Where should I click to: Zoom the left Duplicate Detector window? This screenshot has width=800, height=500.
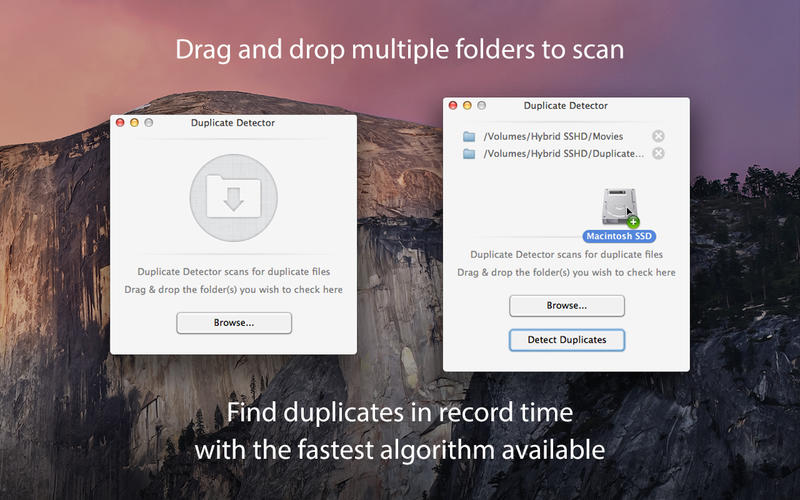tap(149, 123)
